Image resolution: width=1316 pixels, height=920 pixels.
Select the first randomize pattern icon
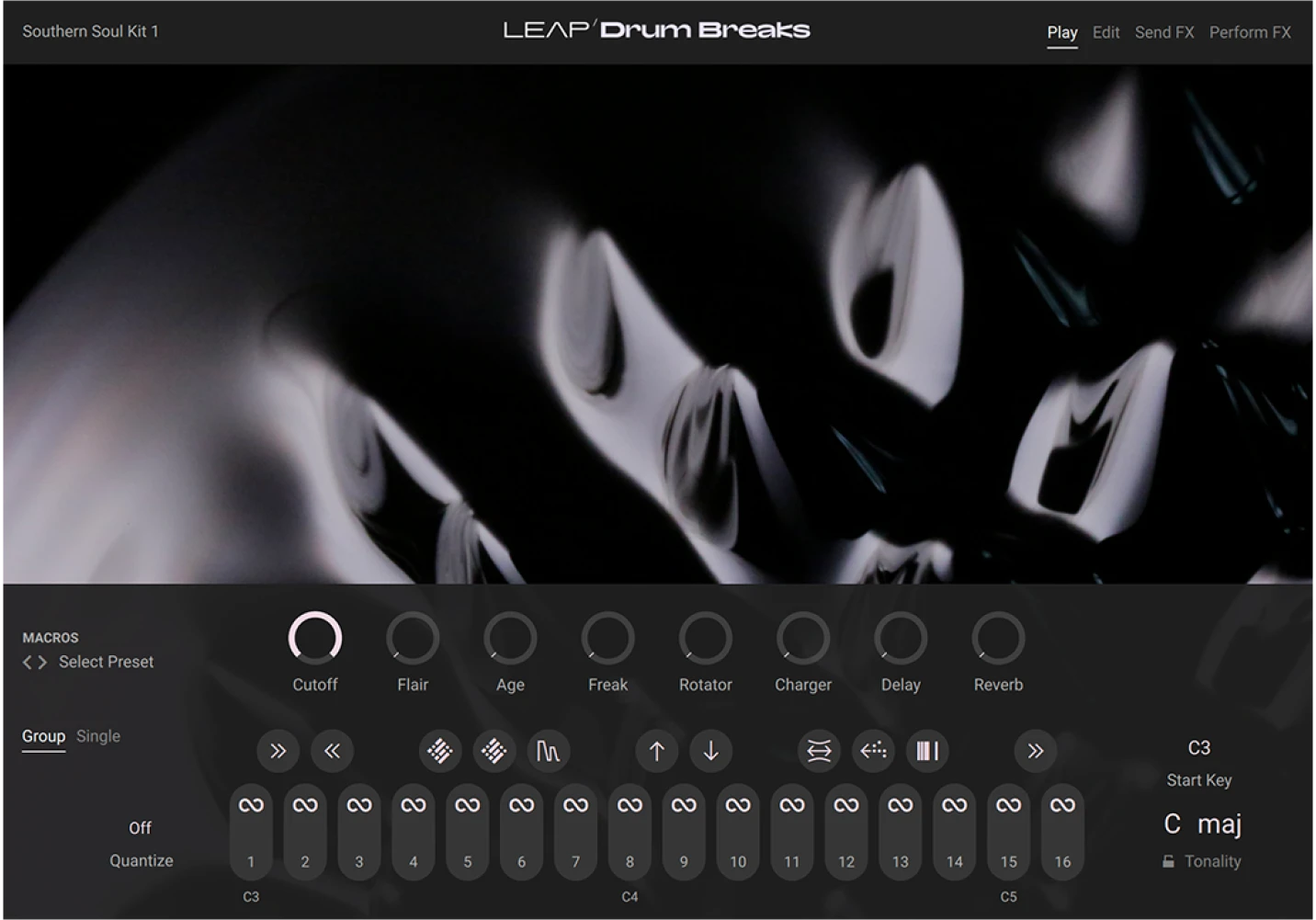click(440, 751)
